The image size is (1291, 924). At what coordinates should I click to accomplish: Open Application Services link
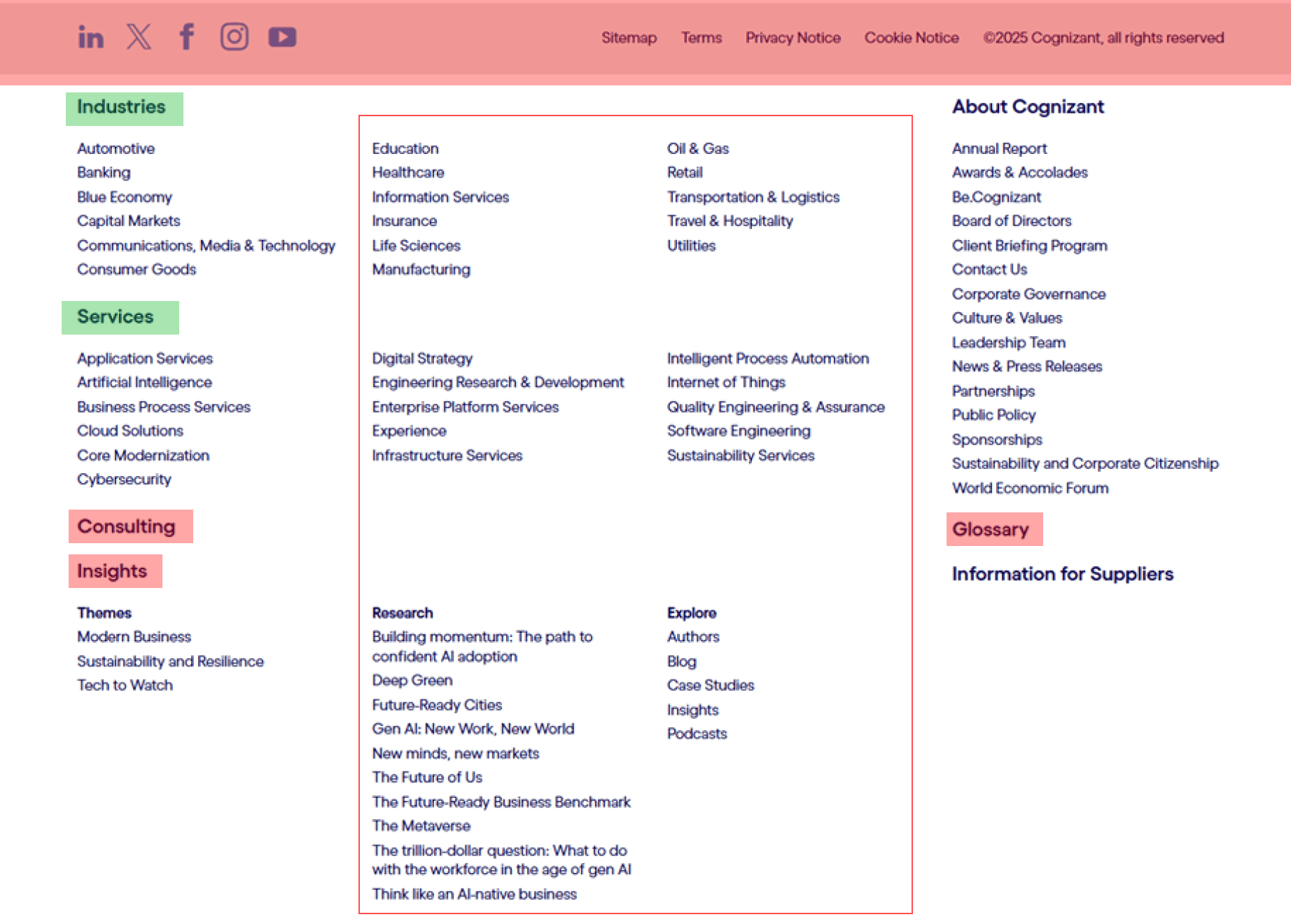(145, 358)
